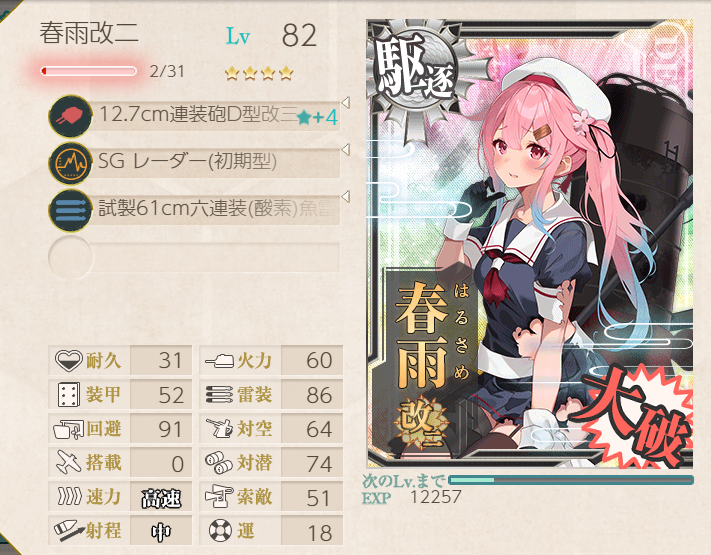Expand the arrow beside 12.7cm連装砲D型改三
The height and width of the screenshot is (555, 711).
pyautogui.click(x=346, y=103)
